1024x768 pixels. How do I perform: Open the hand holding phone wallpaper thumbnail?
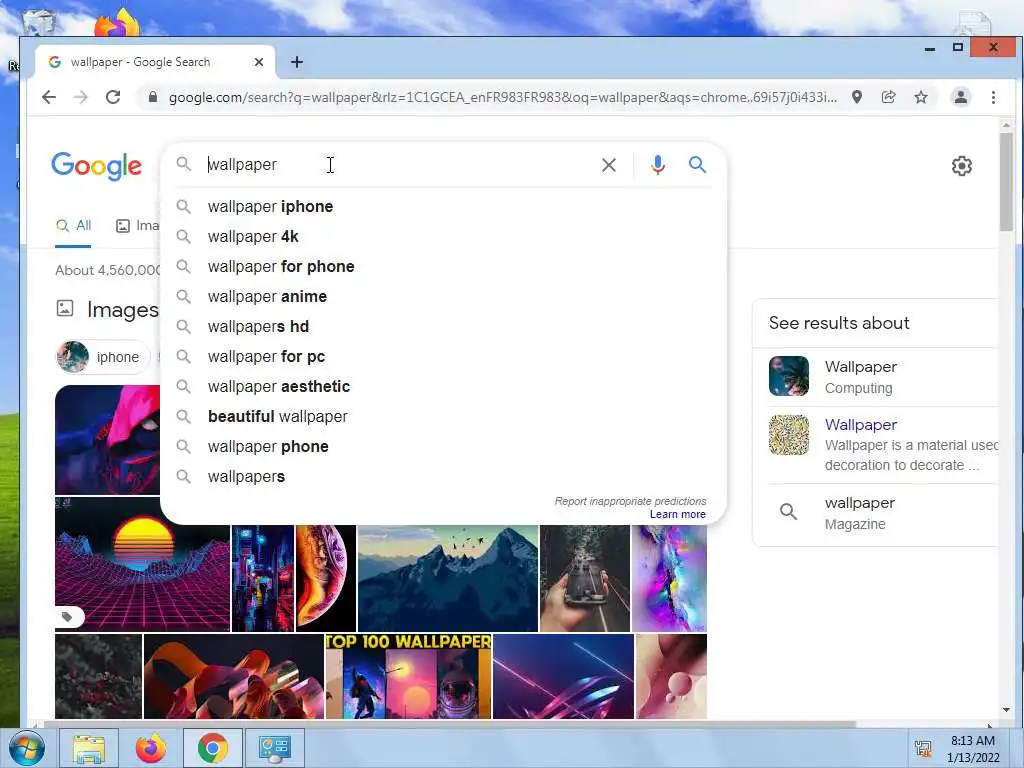click(584, 579)
